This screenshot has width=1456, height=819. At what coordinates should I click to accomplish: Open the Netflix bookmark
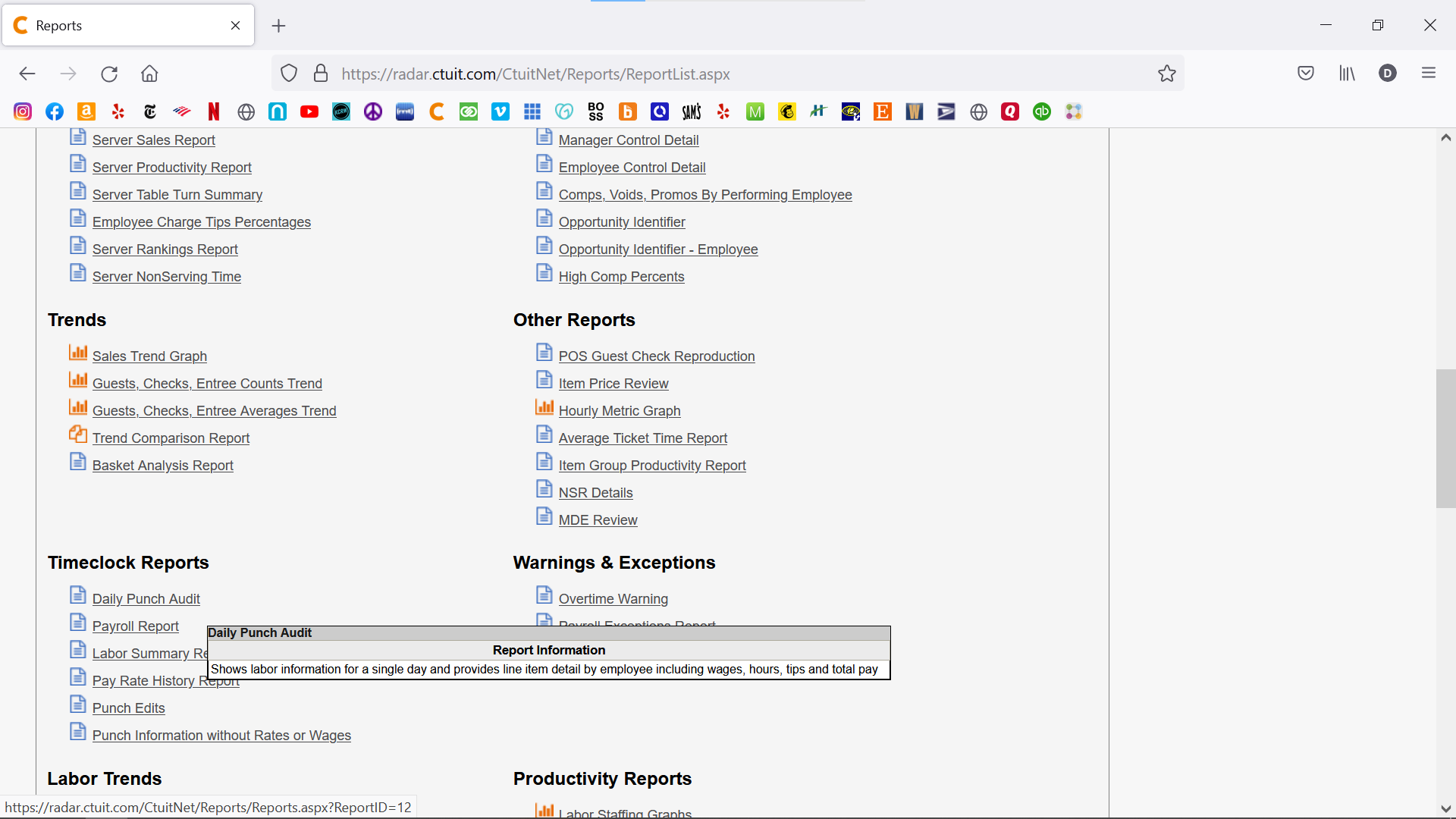[214, 112]
